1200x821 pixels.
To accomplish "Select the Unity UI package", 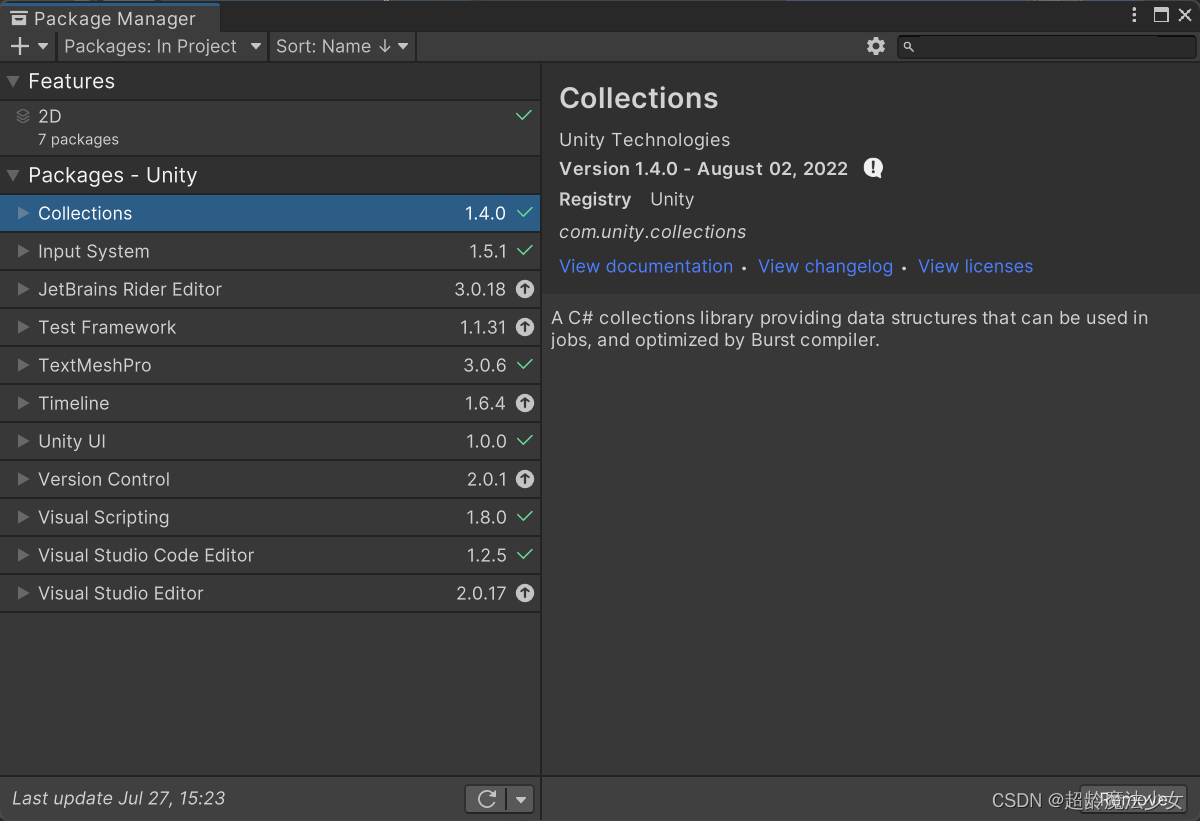I will (x=270, y=441).
